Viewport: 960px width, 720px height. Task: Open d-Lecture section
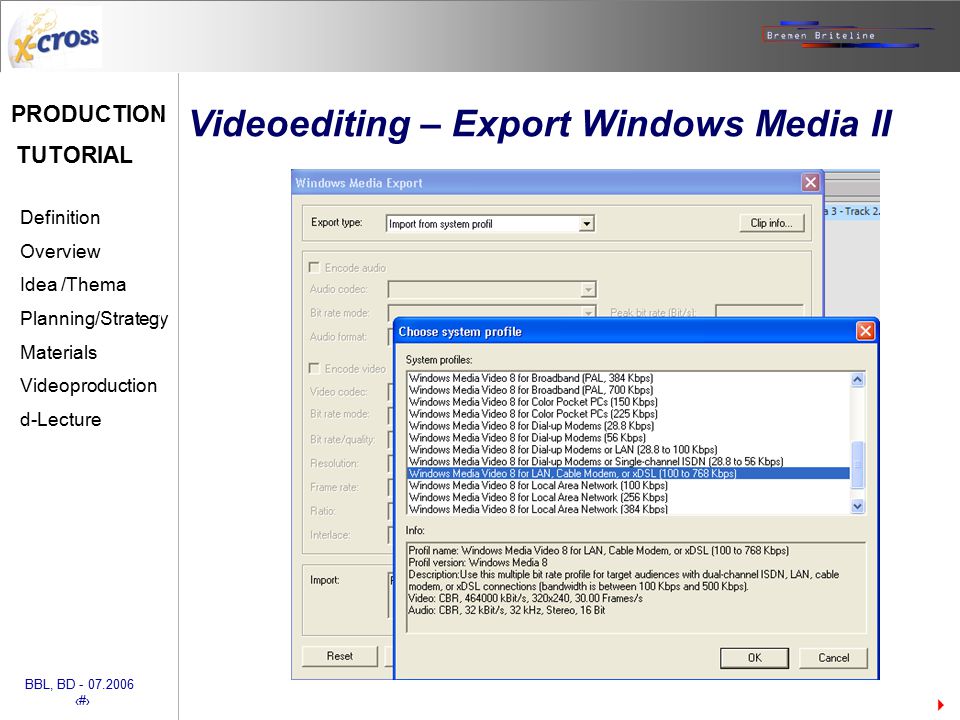(61, 419)
